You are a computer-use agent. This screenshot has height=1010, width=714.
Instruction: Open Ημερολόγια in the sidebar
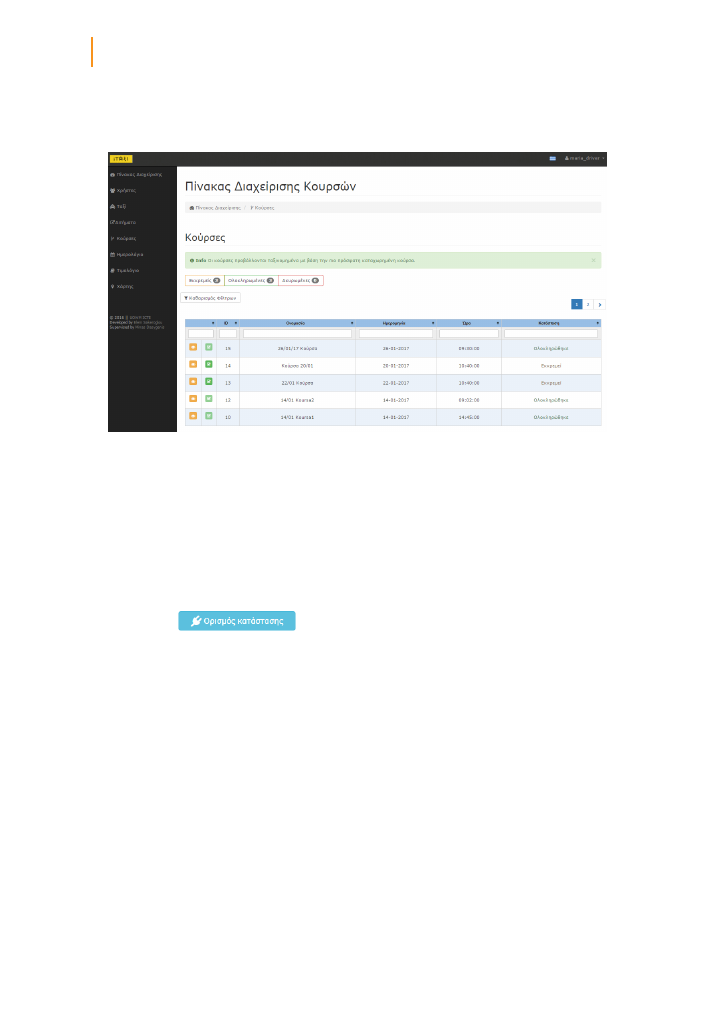pos(126,254)
